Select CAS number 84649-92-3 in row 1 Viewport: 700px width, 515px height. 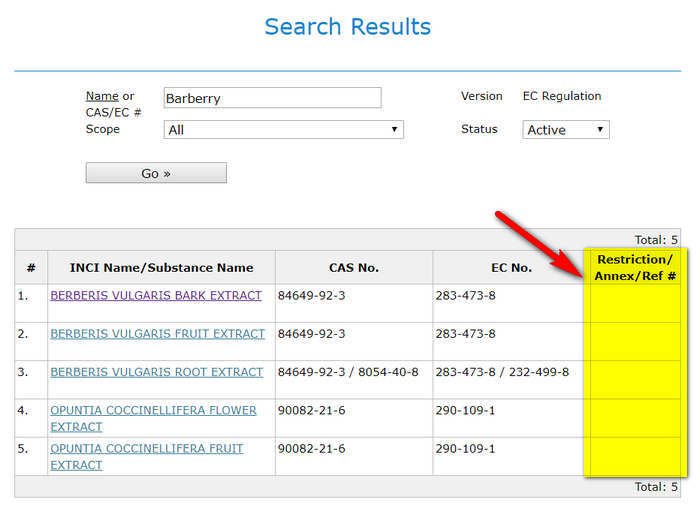pyautogui.click(x=312, y=295)
